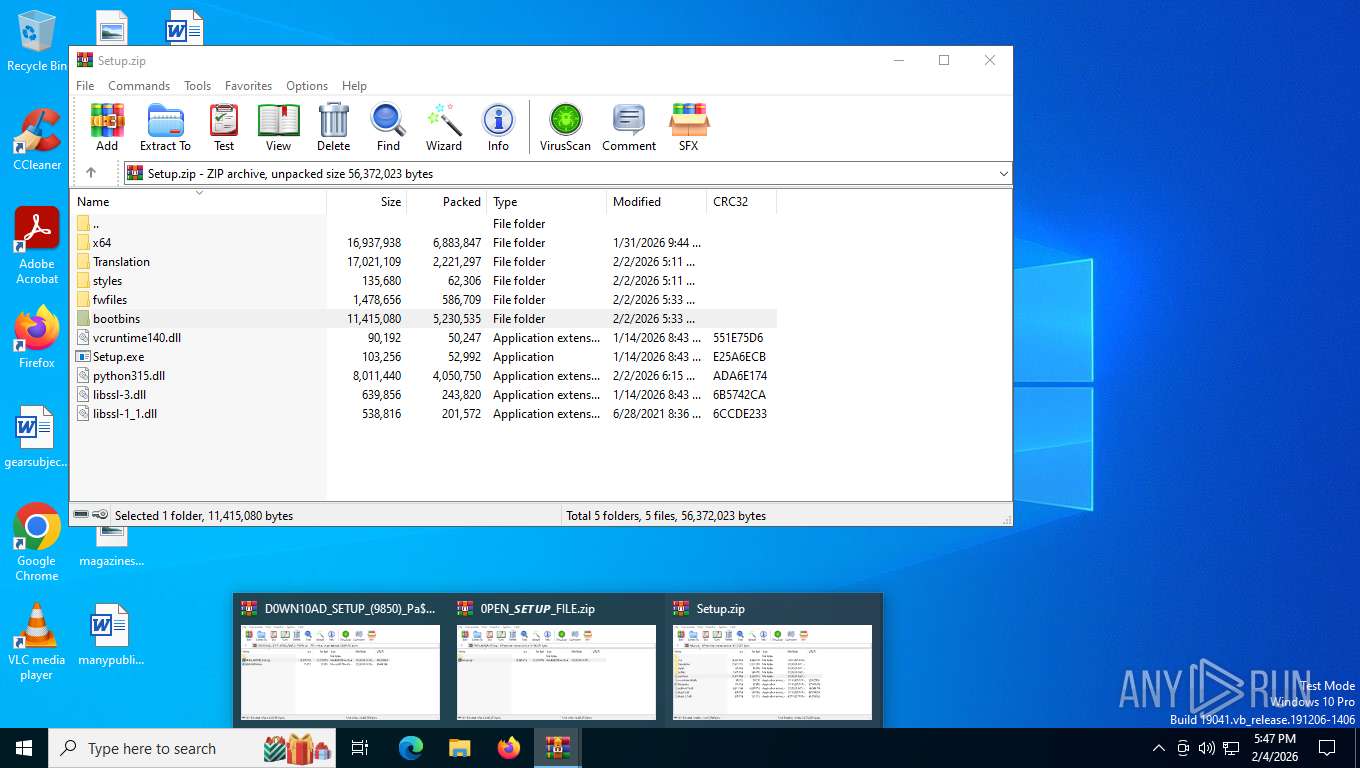Click the Test archive toolbar icon
Image resolution: width=1360 pixels, height=768 pixels.
(224, 127)
